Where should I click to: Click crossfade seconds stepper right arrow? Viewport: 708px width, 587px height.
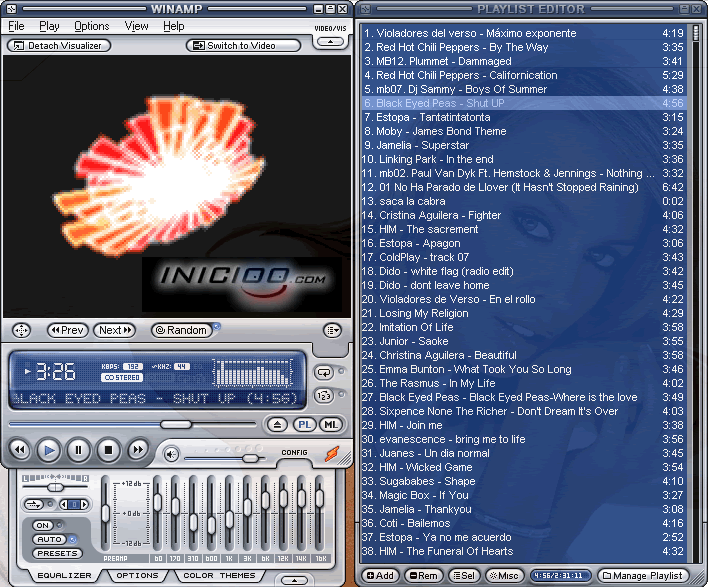[84, 504]
